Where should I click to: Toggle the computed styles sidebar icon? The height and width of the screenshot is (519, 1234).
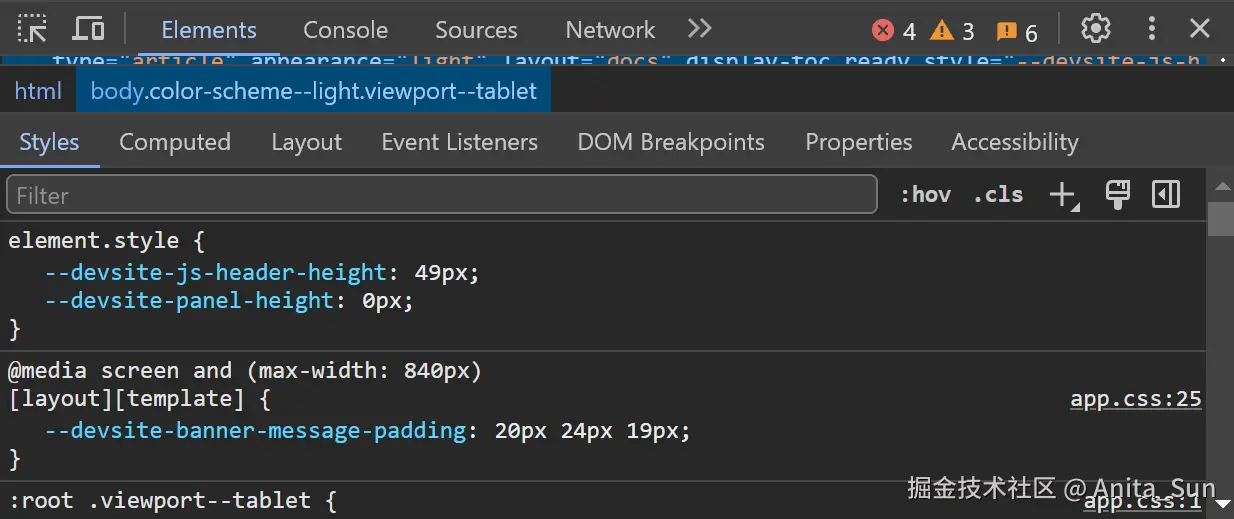(1166, 195)
